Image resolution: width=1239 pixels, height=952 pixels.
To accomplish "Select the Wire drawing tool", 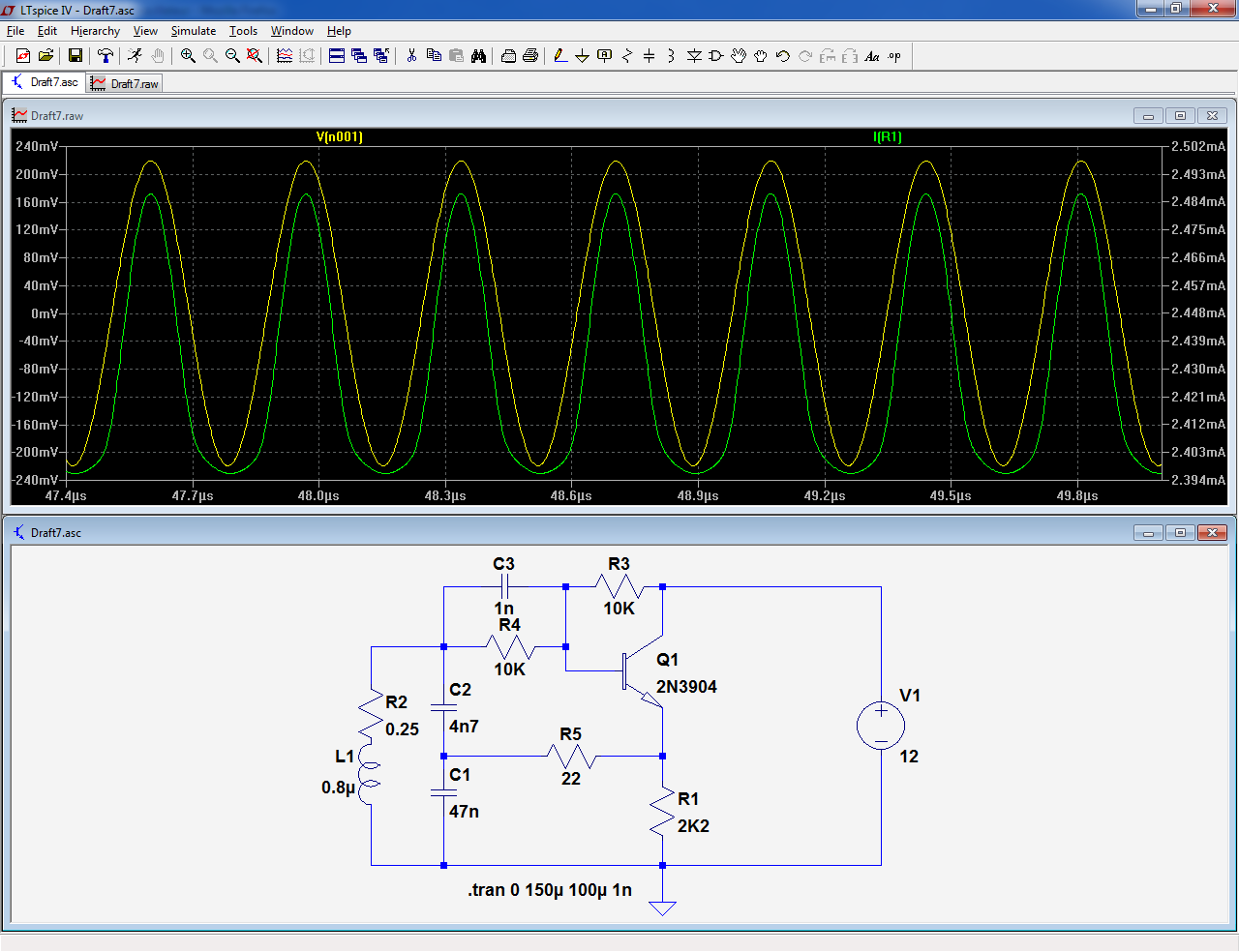I will pos(560,56).
